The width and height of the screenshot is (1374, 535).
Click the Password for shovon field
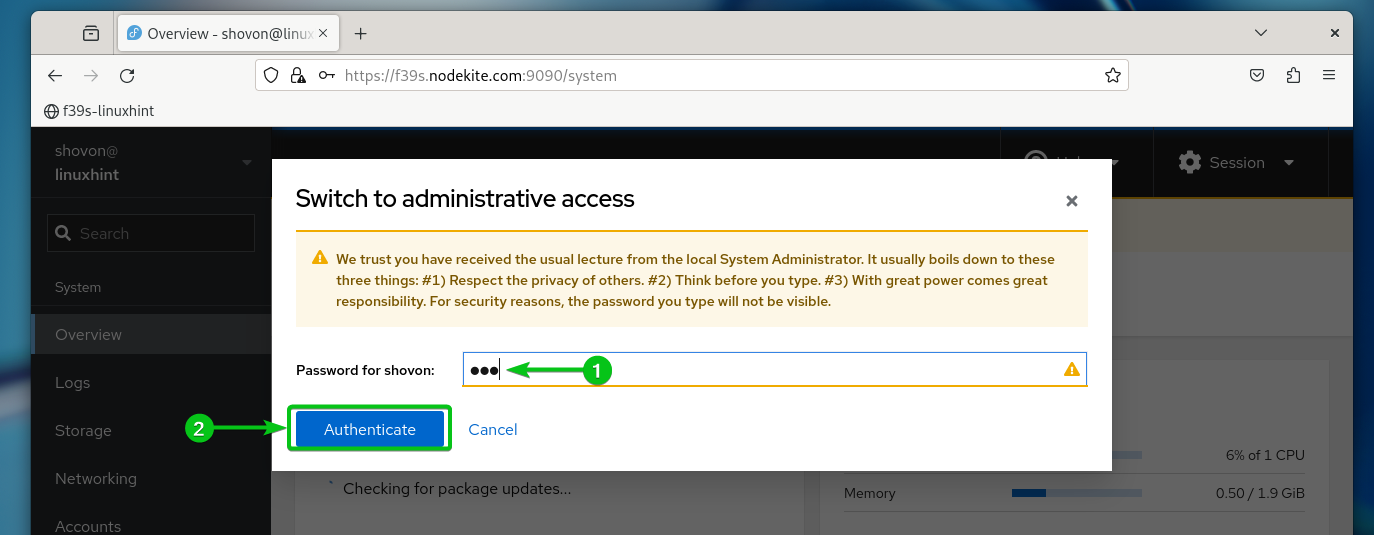774,369
